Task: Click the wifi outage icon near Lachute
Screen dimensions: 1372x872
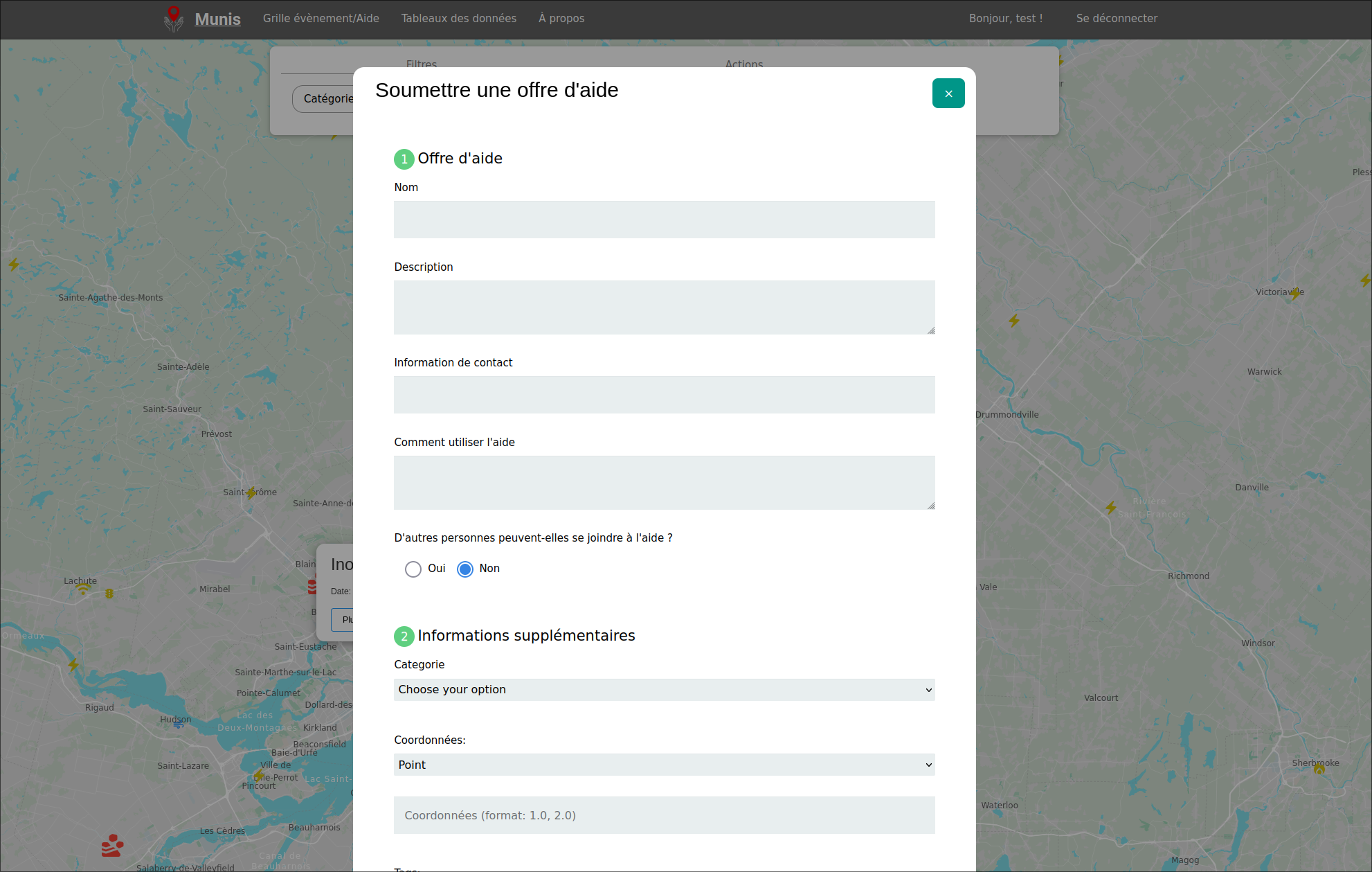Action: [x=83, y=589]
